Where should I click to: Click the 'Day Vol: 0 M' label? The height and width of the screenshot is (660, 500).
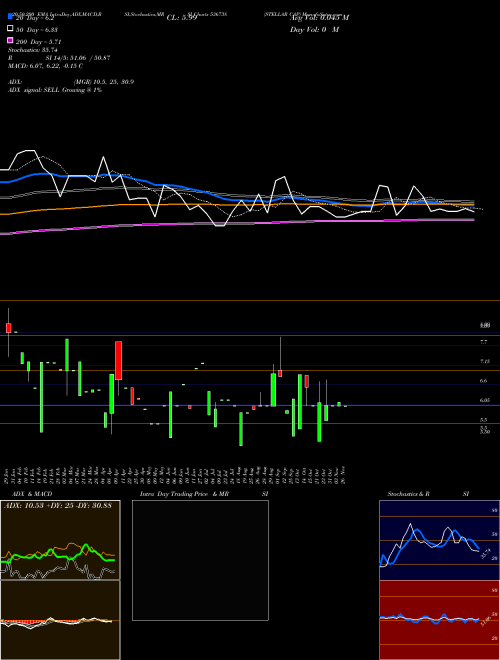tap(314, 29)
